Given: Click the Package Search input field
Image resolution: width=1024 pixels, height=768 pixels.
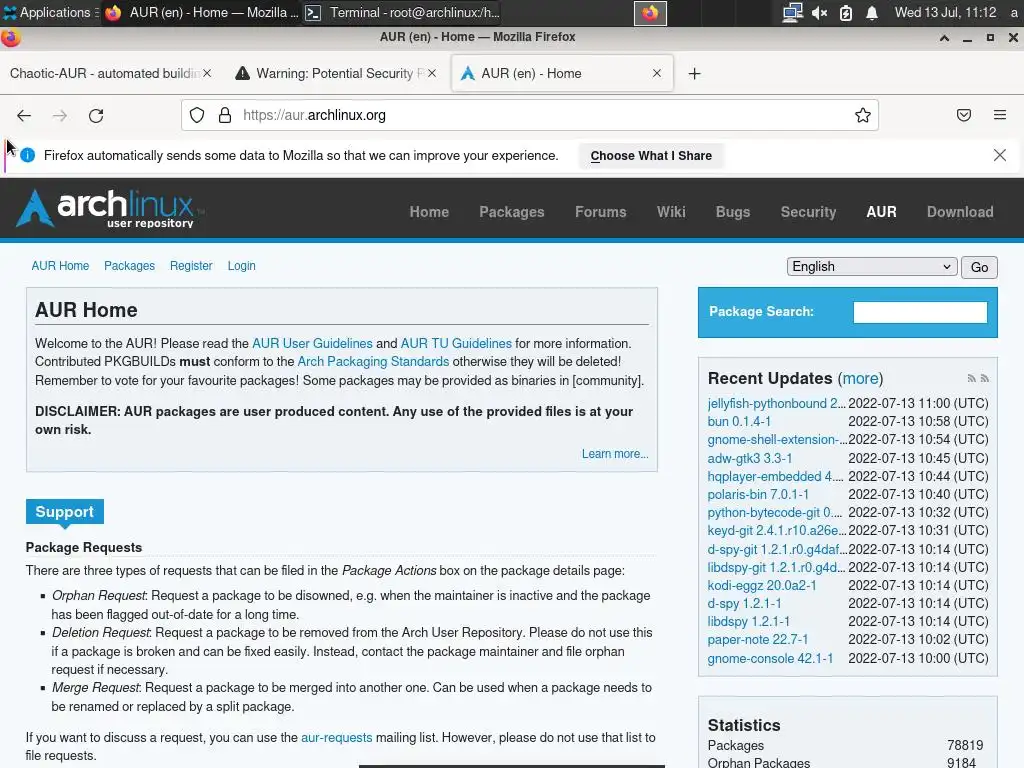Looking at the screenshot, I should click(x=920, y=312).
